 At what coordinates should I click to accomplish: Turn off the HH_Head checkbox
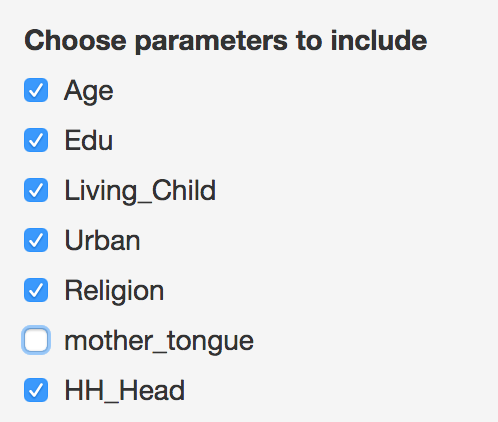[36, 390]
